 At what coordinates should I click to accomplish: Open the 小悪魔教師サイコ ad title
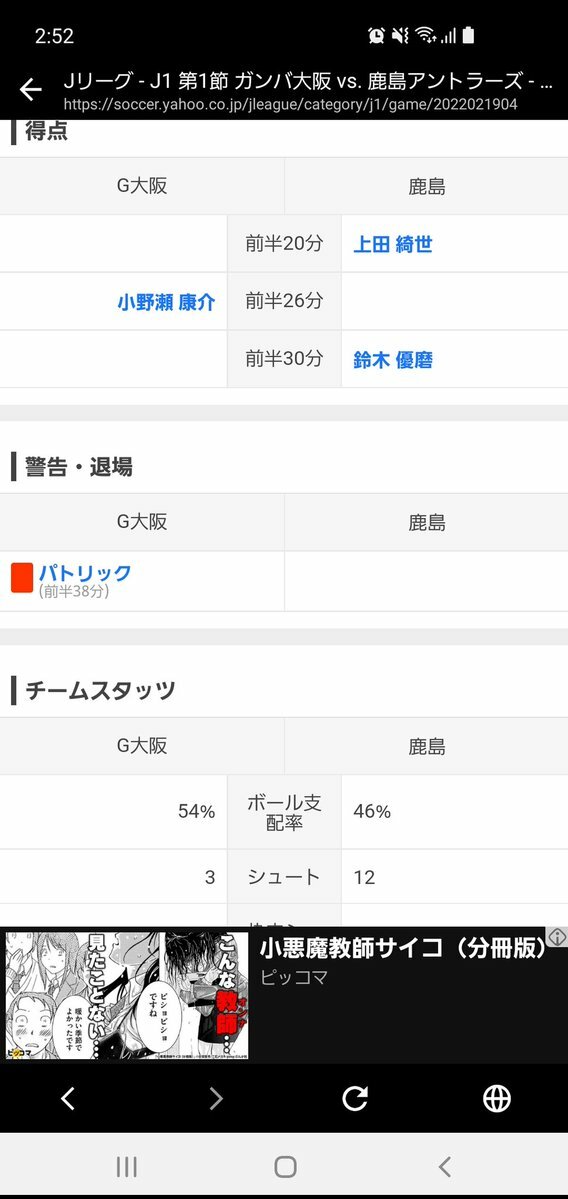404,948
